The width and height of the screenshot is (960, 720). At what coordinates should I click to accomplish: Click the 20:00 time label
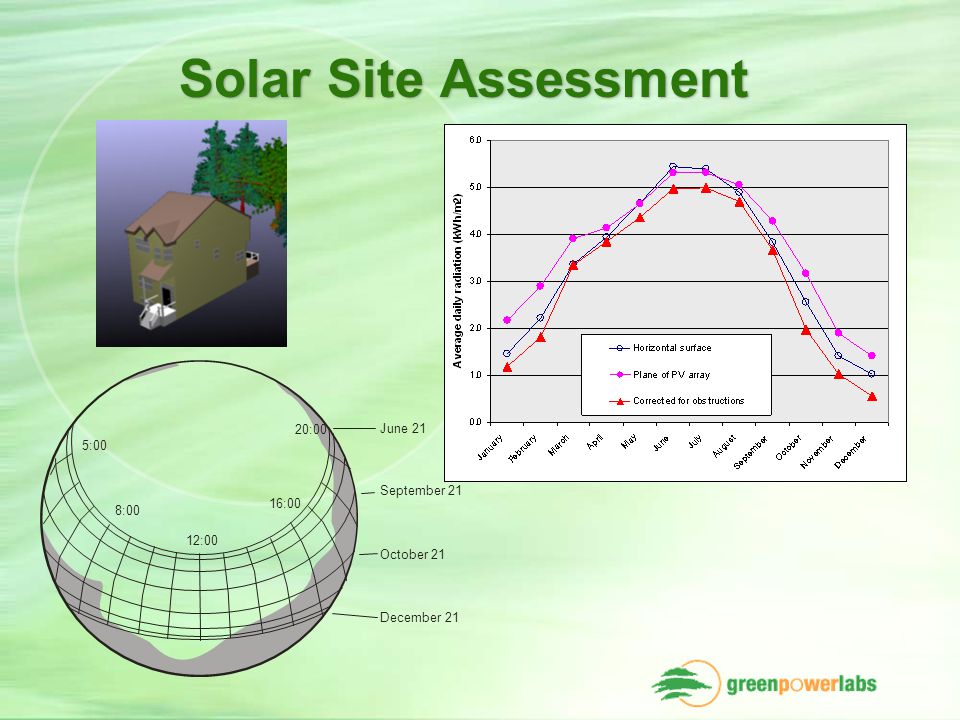[x=311, y=429]
